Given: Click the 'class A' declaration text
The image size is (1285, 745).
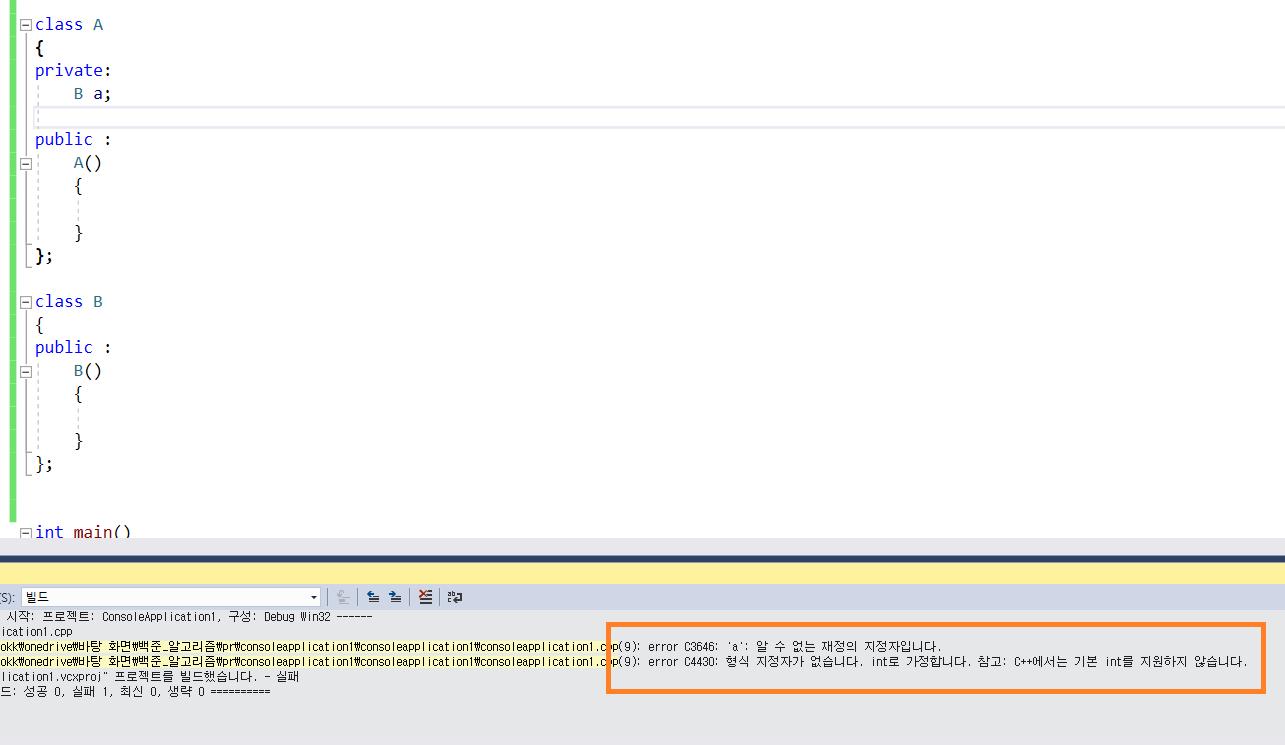Looking at the screenshot, I should [69, 25].
